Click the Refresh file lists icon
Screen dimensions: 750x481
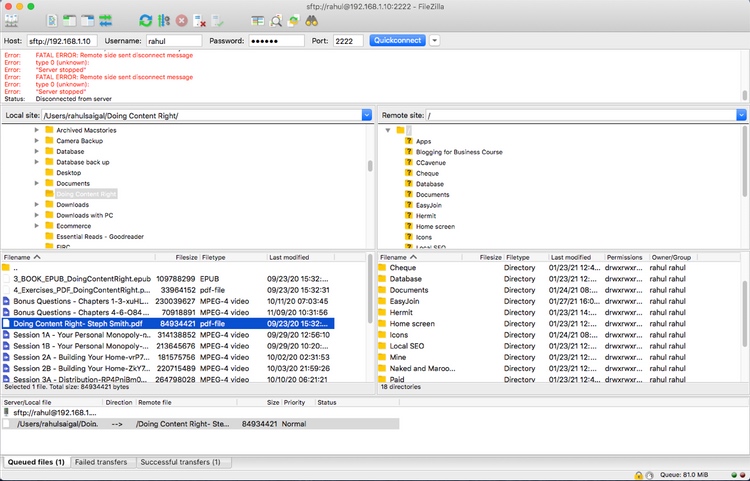tap(147, 20)
